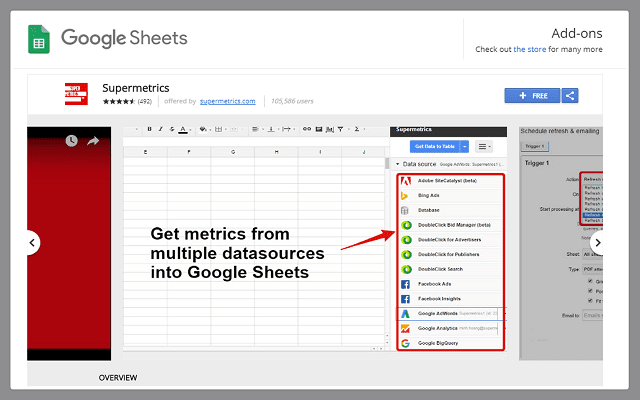
Task: Open the OVERVIEW tab
Action: pos(118,378)
